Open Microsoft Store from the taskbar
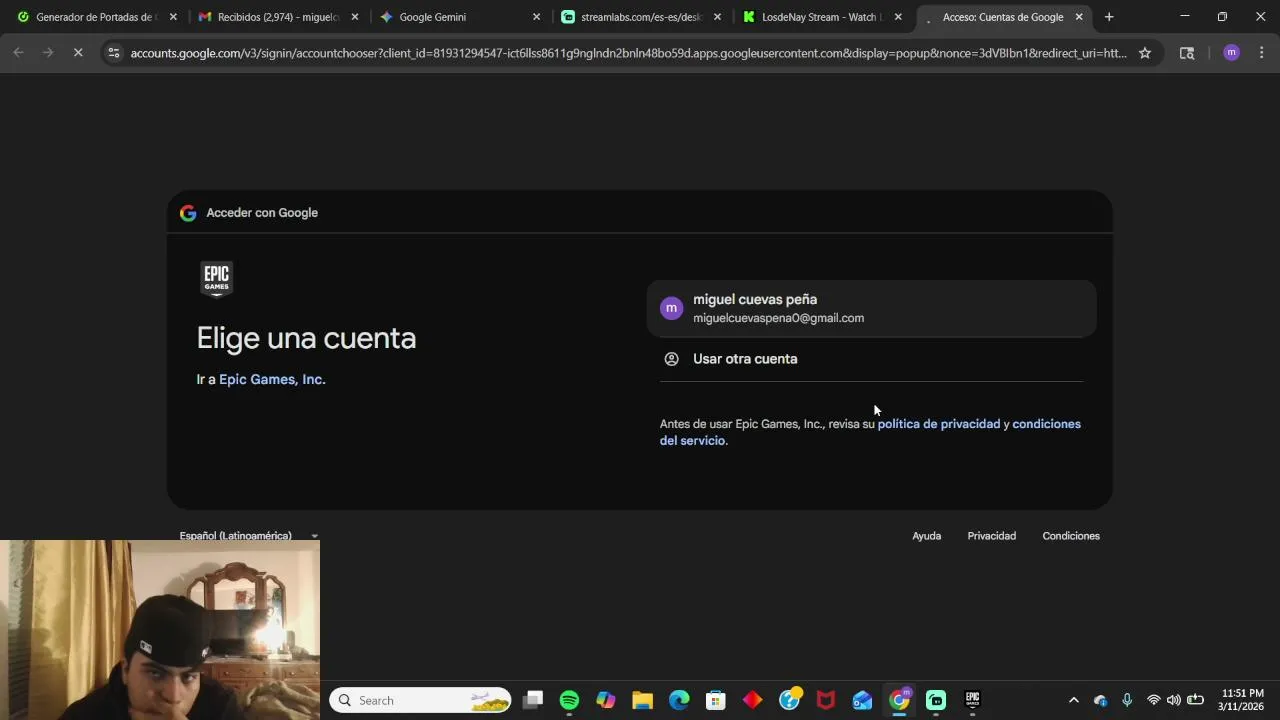Viewport: 1280px width, 720px height. (716, 700)
